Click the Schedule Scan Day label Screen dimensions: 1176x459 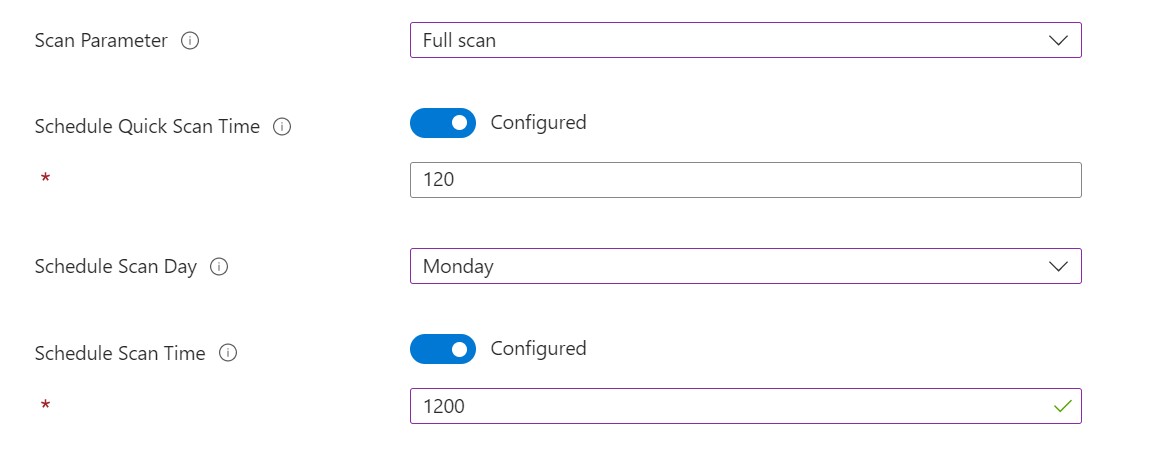tap(115, 267)
